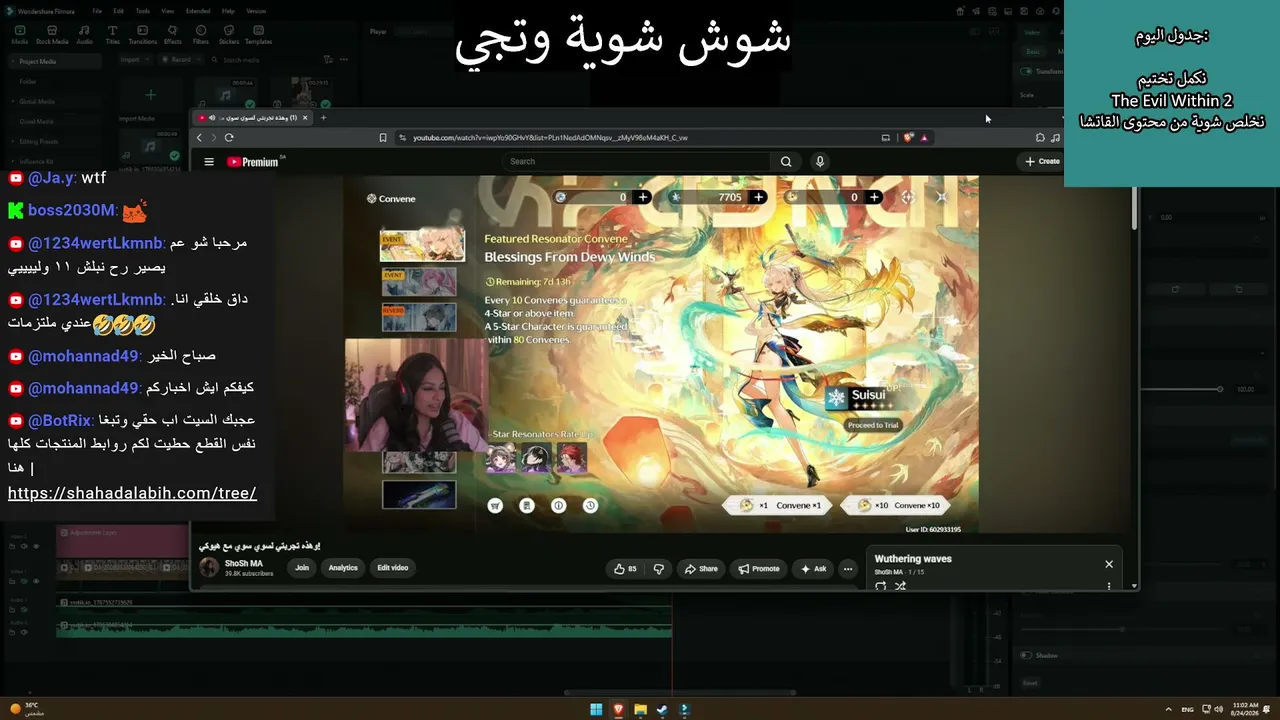Open Steam from the taskbar
Image resolution: width=1280 pixels, height=720 pixels.
click(662, 710)
